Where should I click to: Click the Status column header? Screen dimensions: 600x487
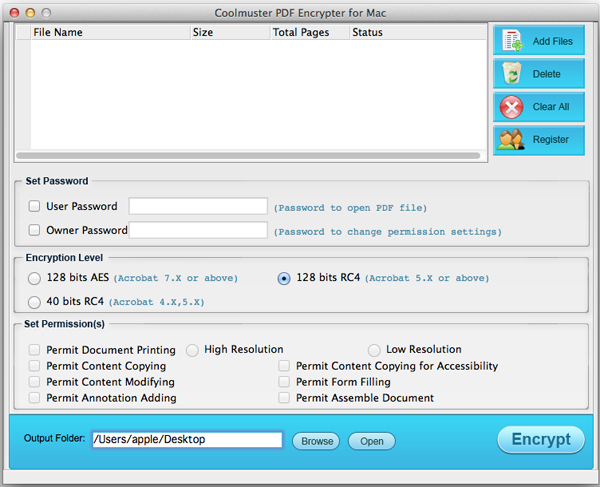pos(418,33)
